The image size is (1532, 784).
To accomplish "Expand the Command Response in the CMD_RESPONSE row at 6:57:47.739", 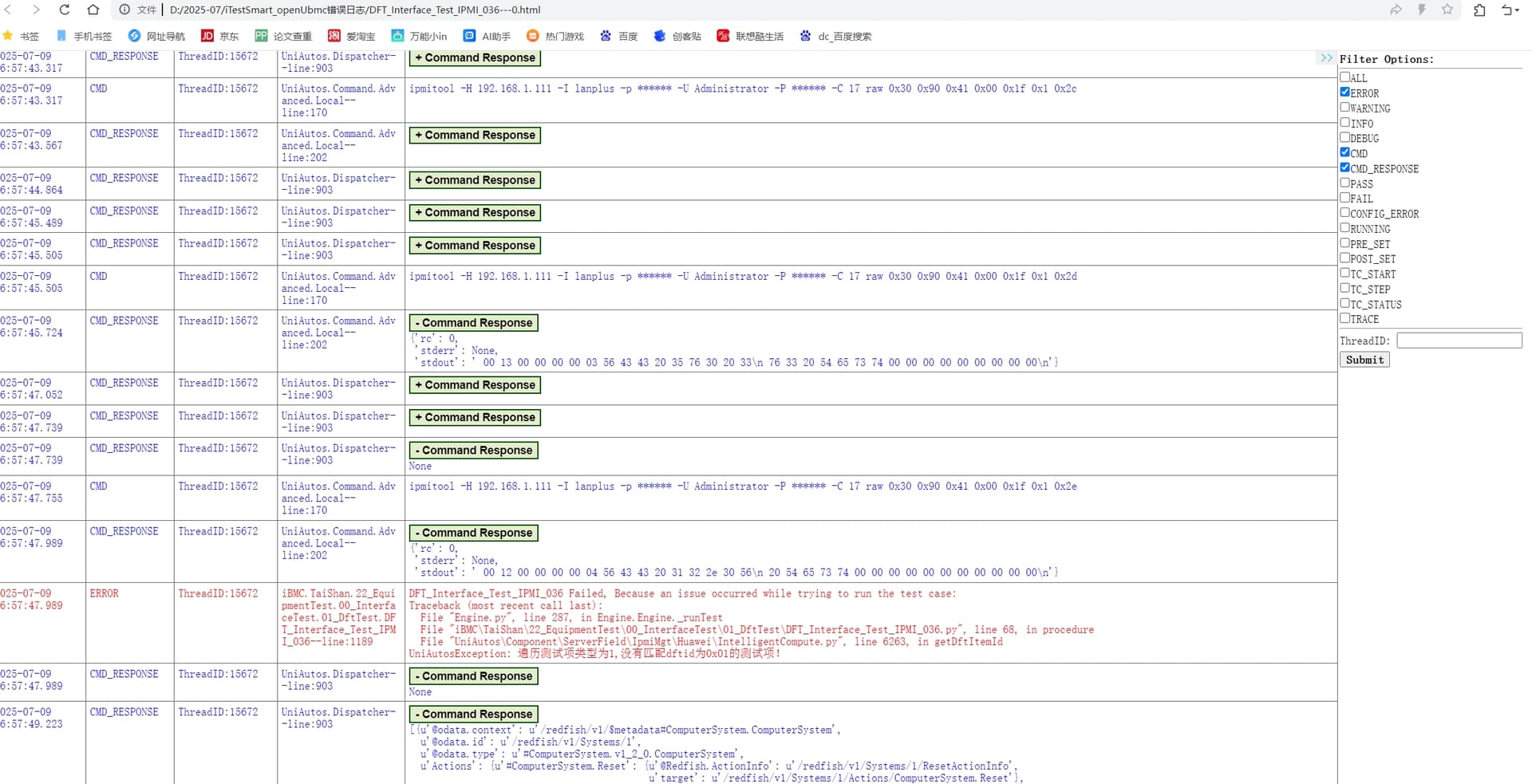I will click(x=475, y=417).
